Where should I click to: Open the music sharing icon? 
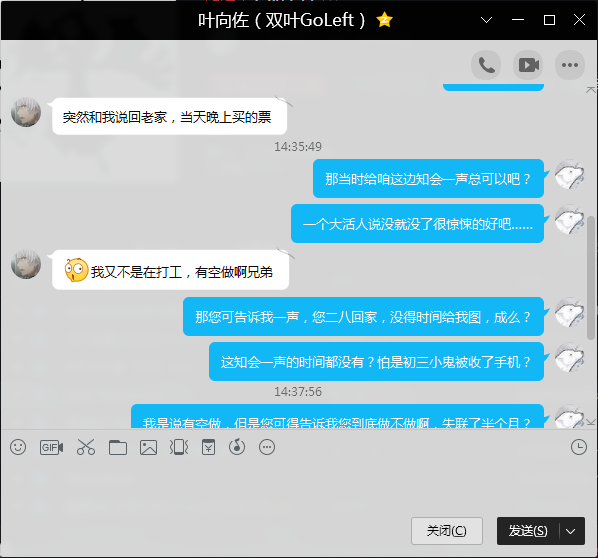point(237,447)
